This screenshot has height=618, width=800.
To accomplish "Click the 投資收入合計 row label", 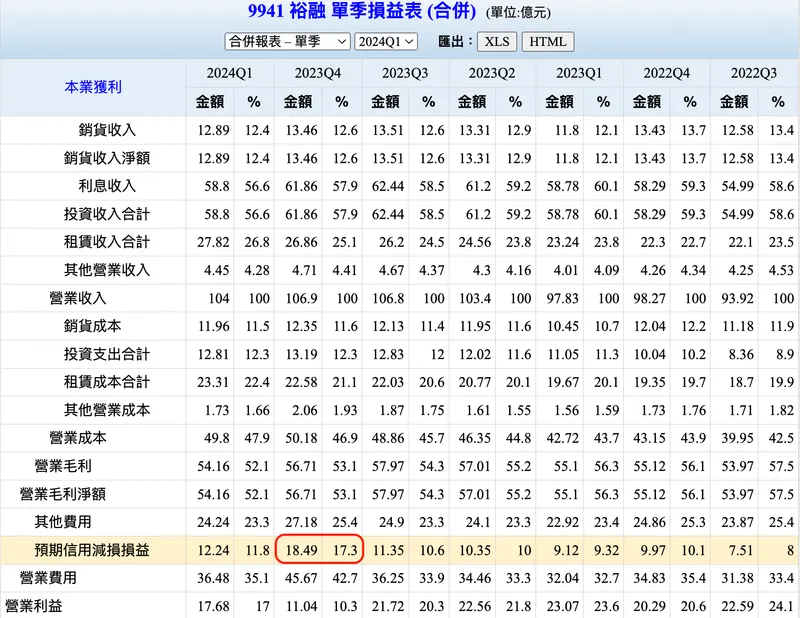I will point(107,214).
